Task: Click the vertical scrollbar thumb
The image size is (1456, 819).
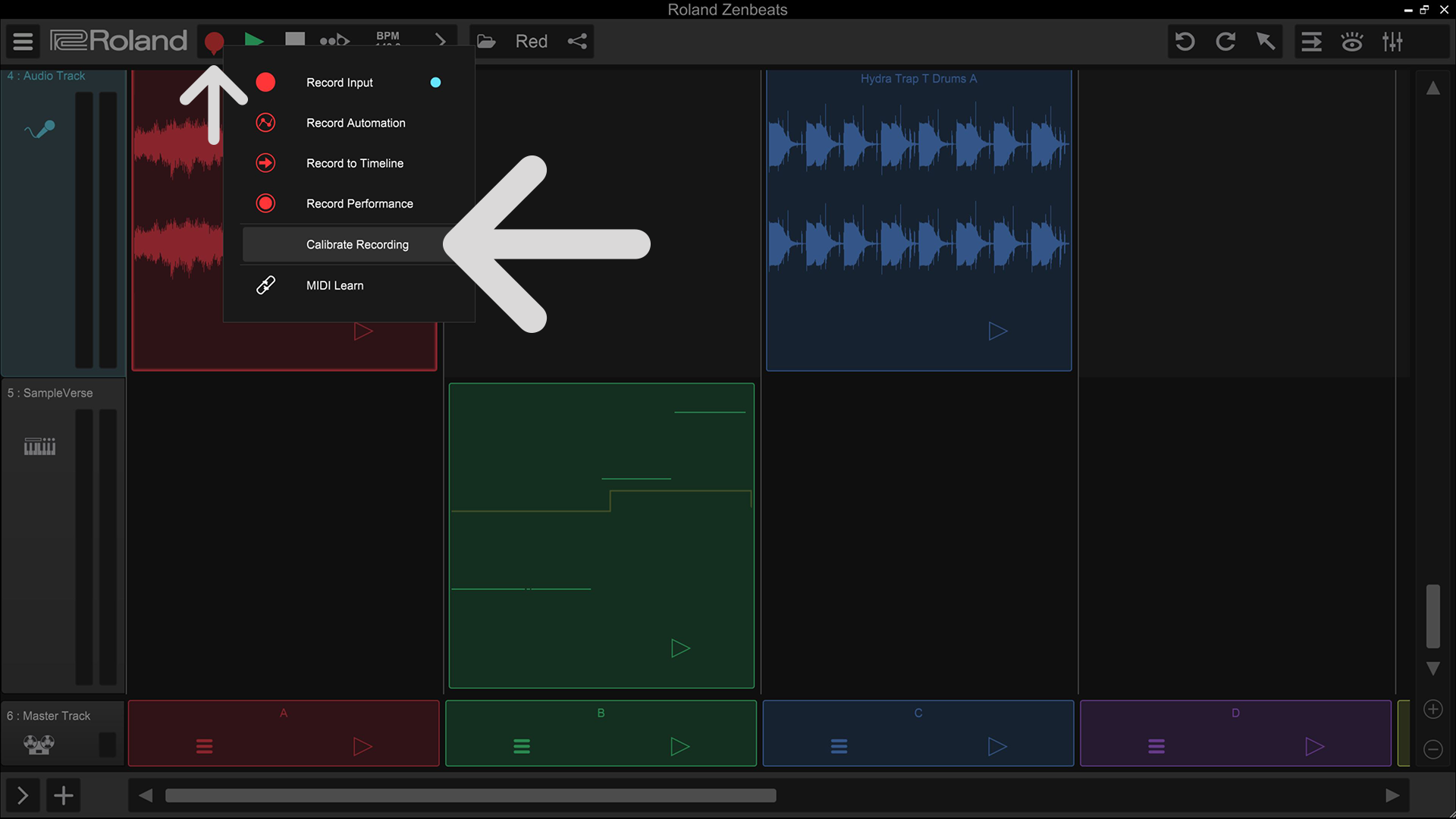Action: click(1432, 616)
